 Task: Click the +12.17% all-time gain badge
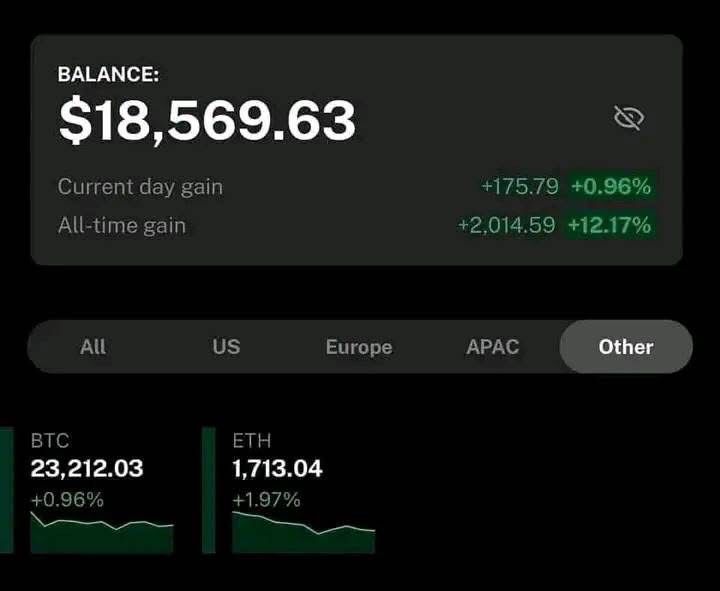pyautogui.click(x=609, y=225)
